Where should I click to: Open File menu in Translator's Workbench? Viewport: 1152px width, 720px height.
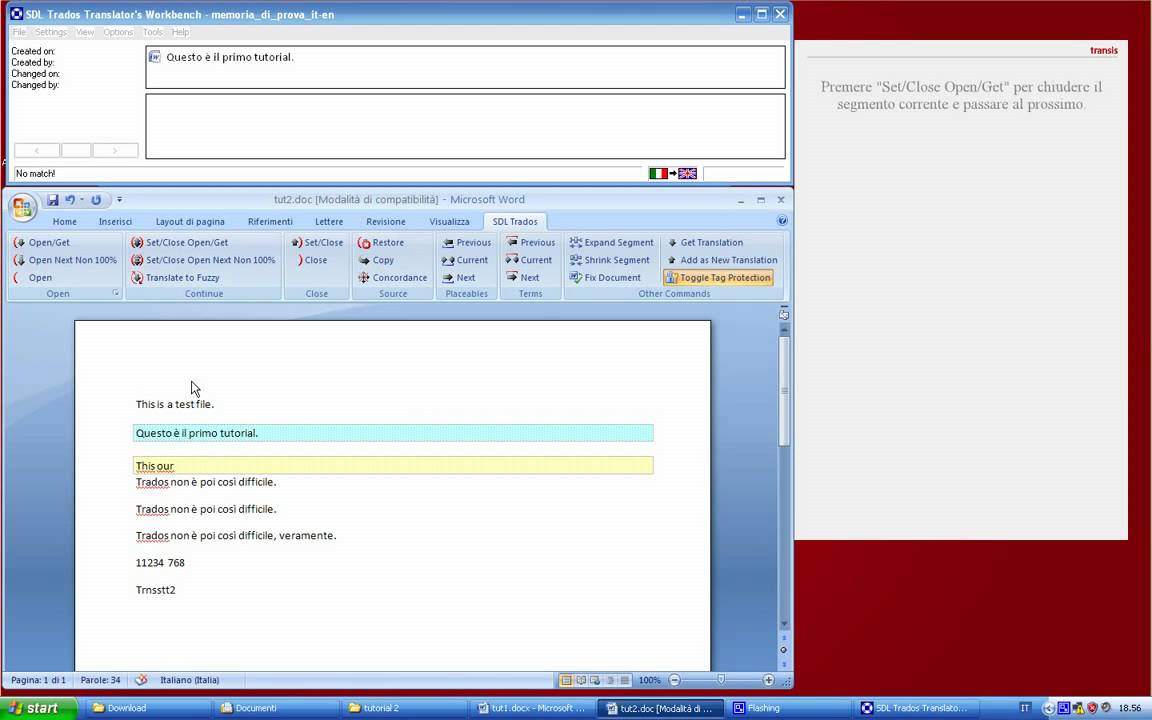pyautogui.click(x=19, y=32)
